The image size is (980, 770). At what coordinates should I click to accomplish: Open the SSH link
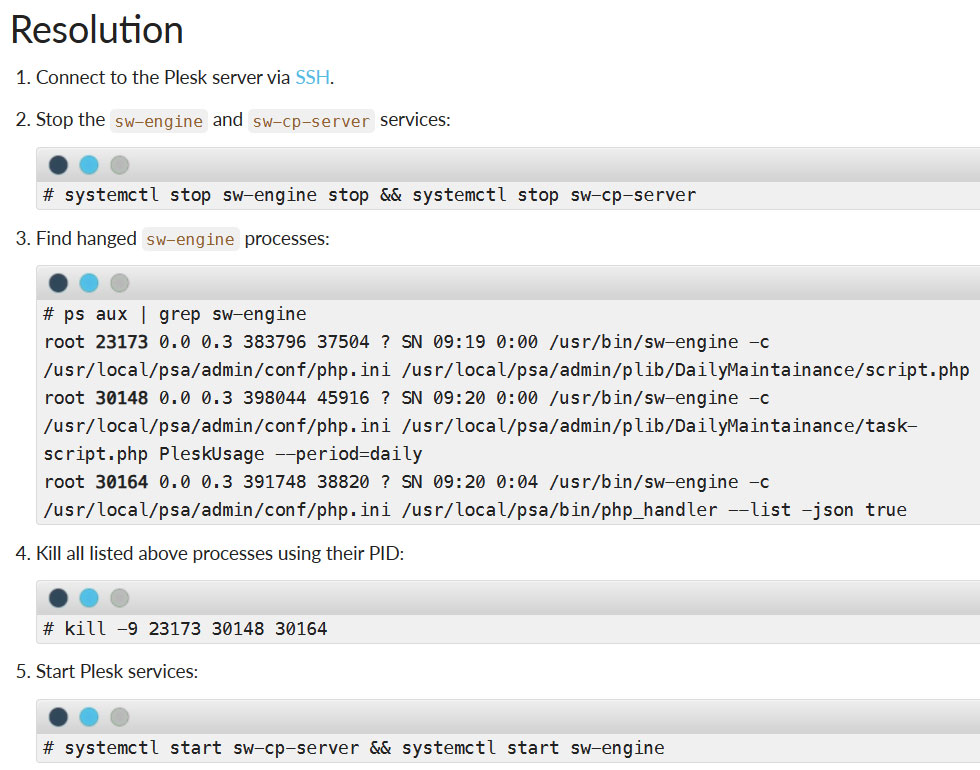[312, 78]
